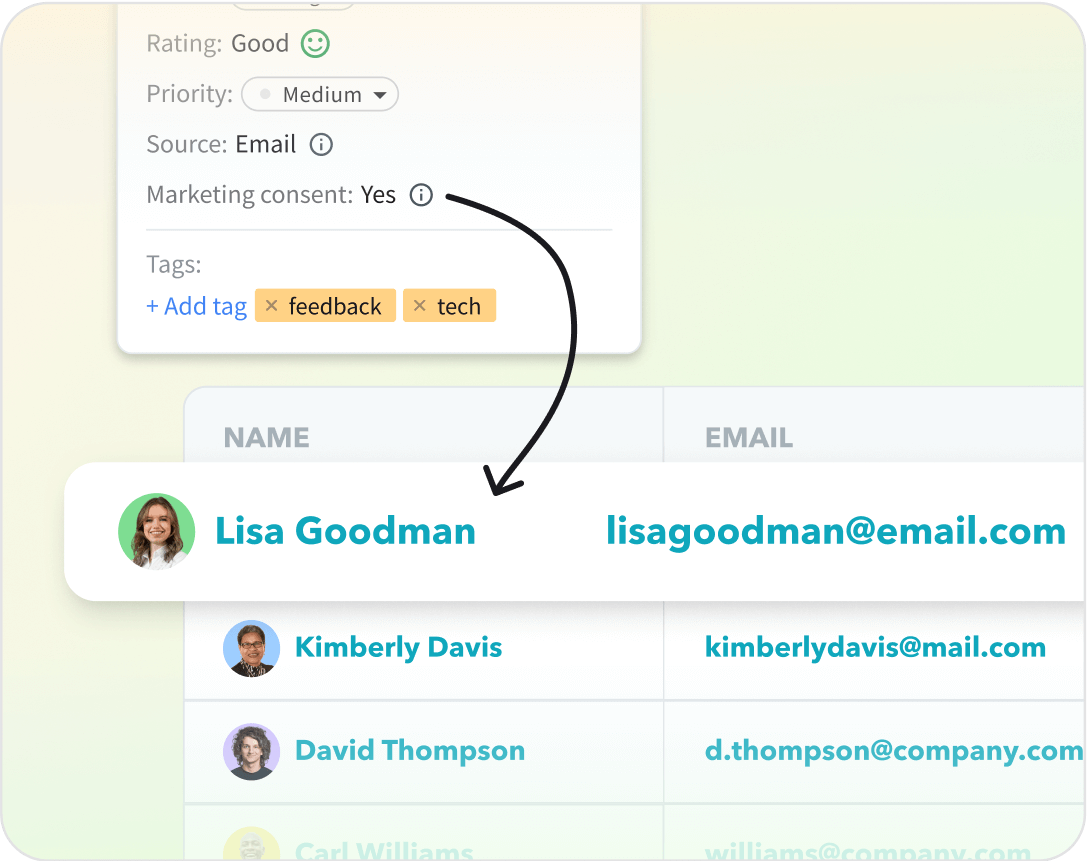Image resolution: width=1087 pixels, height=861 pixels.
Task: Click the info icon beside Marketing consent
Action: pyautogui.click(x=421, y=195)
